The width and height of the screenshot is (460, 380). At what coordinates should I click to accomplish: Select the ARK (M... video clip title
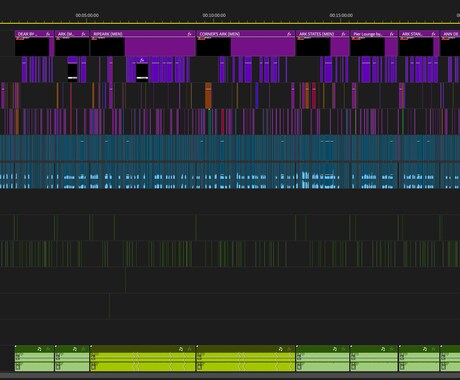65,34
